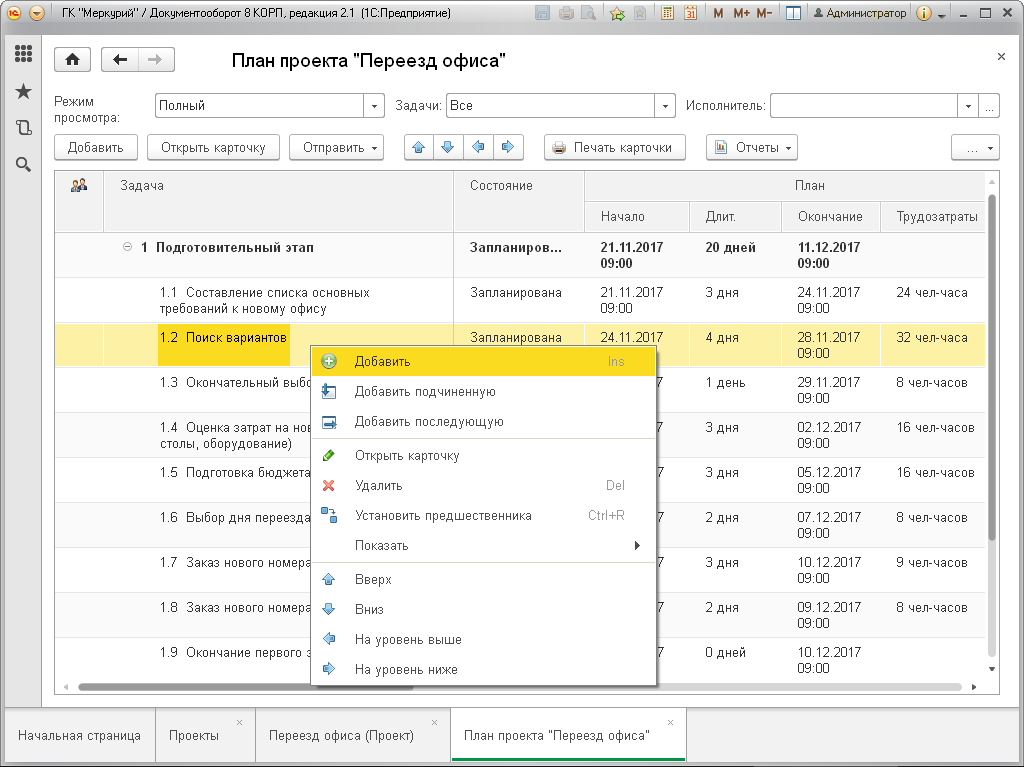Choose На уровень выше in context menu
Screen dimensions: 1024x767
(483, 640)
